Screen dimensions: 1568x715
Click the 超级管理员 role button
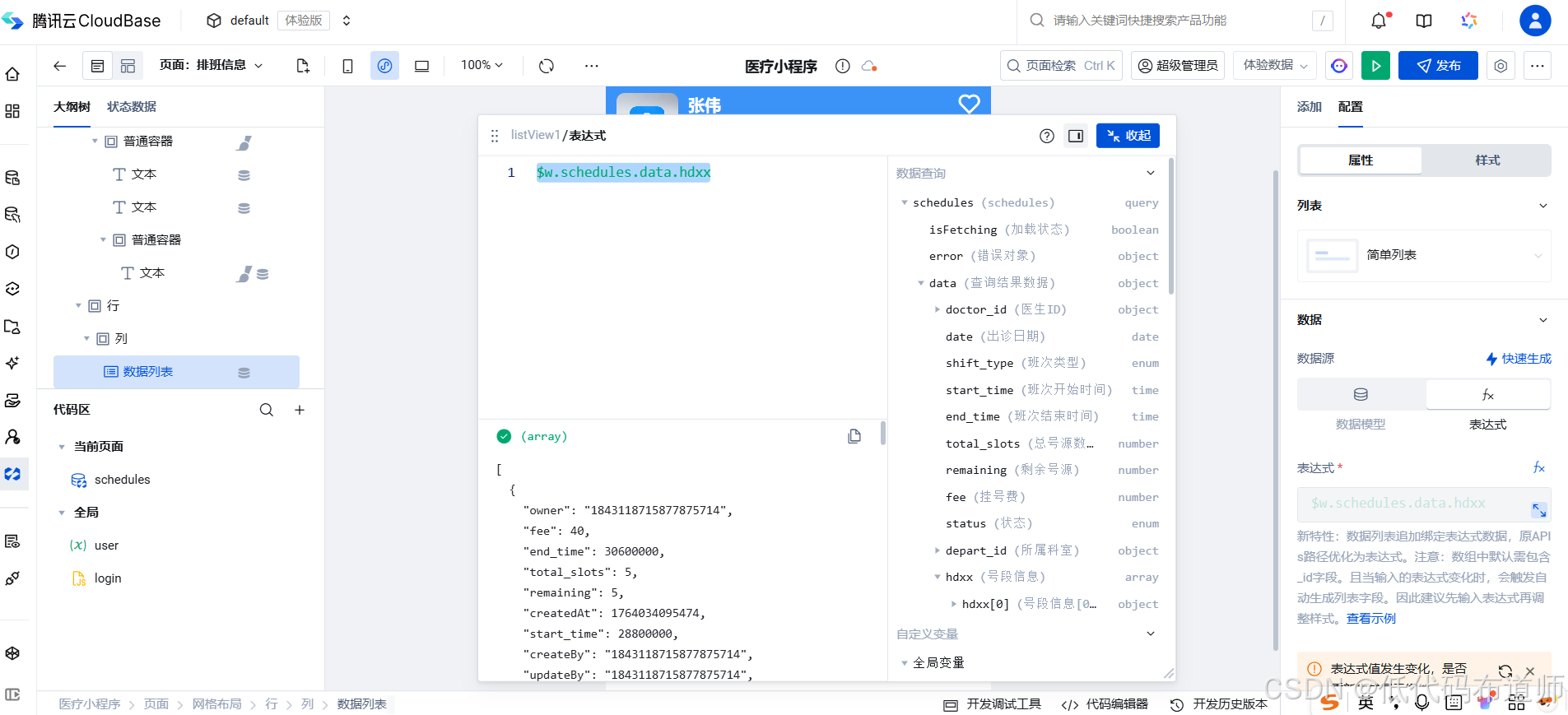(x=1178, y=66)
